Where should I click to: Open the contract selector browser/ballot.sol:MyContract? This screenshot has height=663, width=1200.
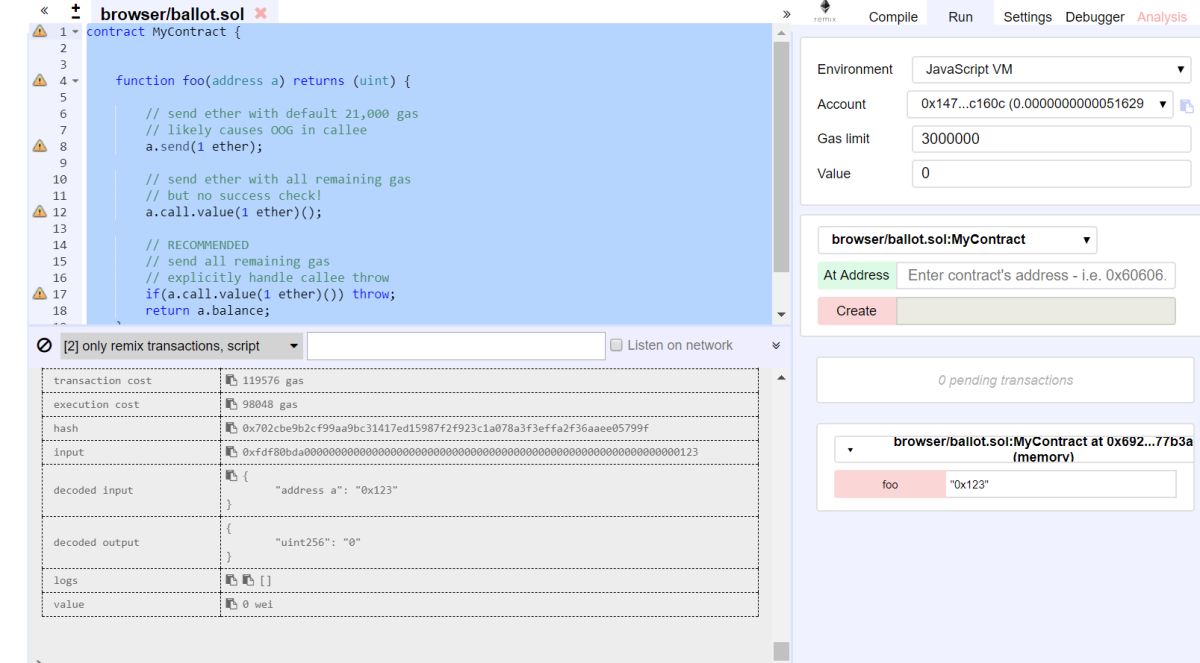click(957, 240)
